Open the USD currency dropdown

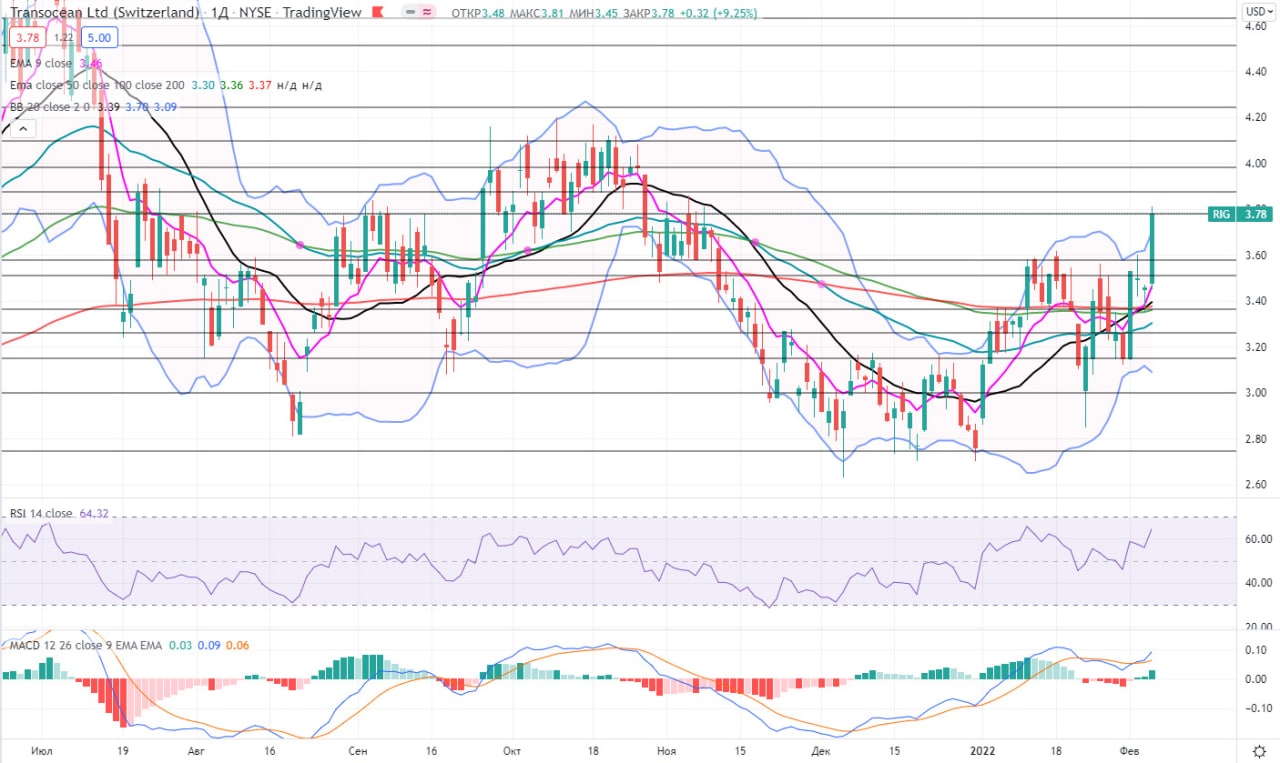click(x=1258, y=12)
